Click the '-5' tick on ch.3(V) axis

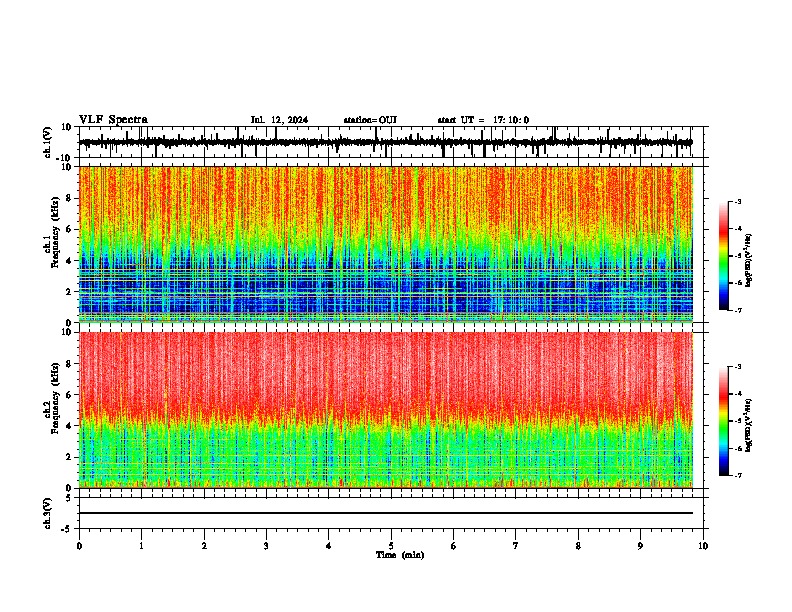(x=67, y=529)
